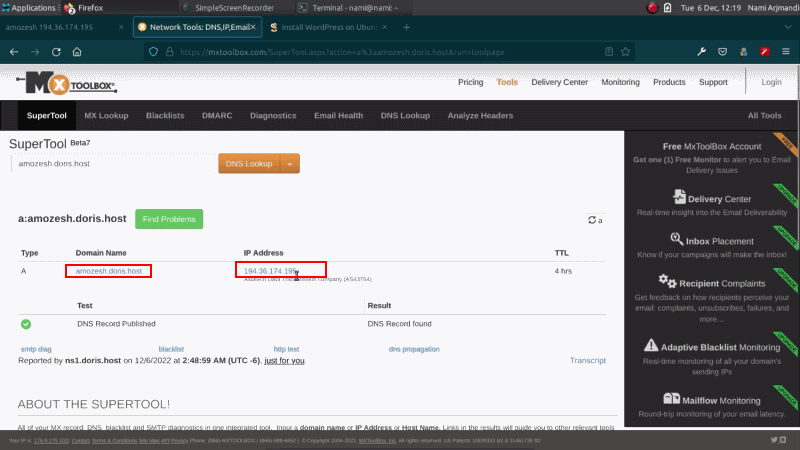Click the Find Problems button

pyautogui.click(x=169, y=219)
